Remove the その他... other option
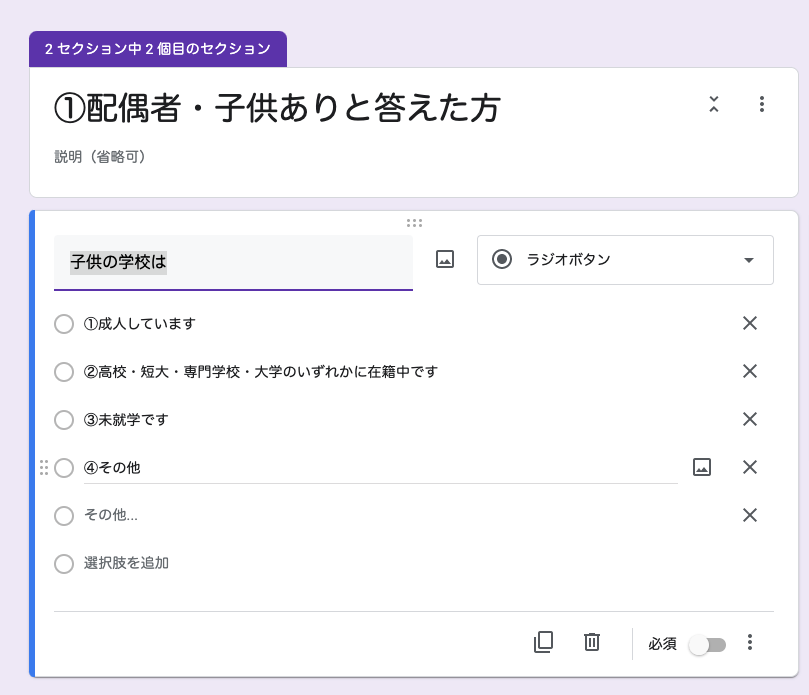 tap(750, 515)
